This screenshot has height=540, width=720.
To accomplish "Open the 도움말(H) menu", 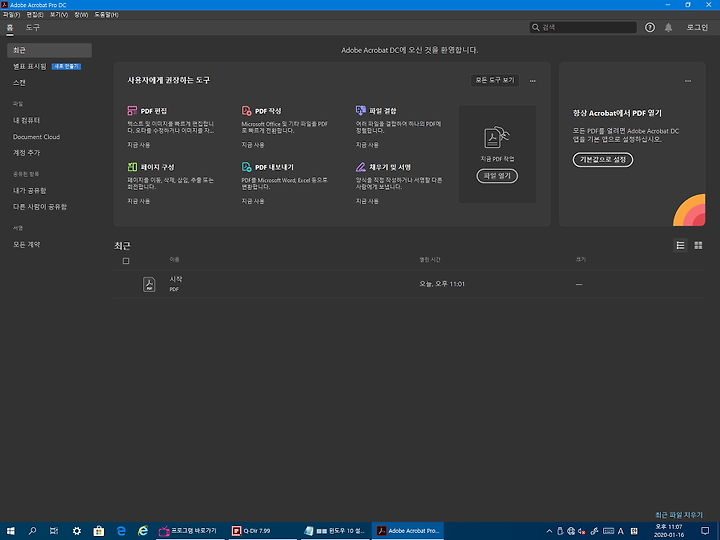I will 107,15.
